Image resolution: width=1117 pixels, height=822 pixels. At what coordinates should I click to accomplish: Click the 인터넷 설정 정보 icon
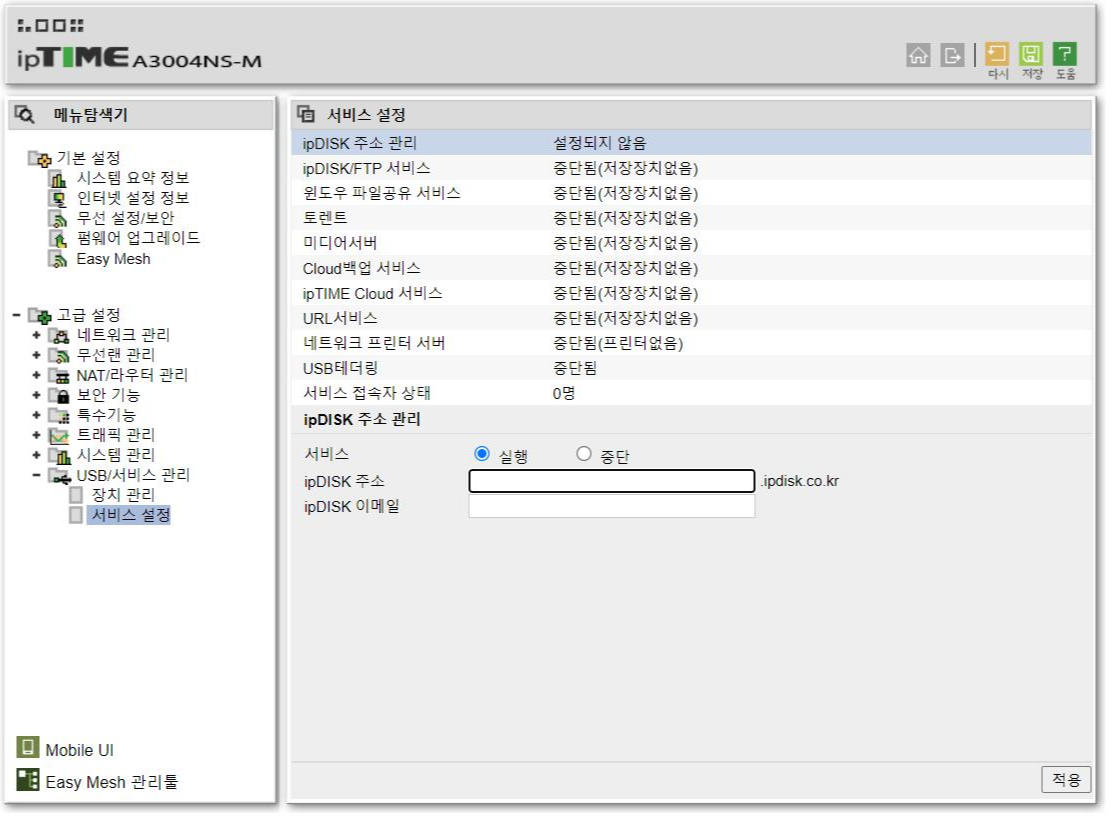click(58, 198)
